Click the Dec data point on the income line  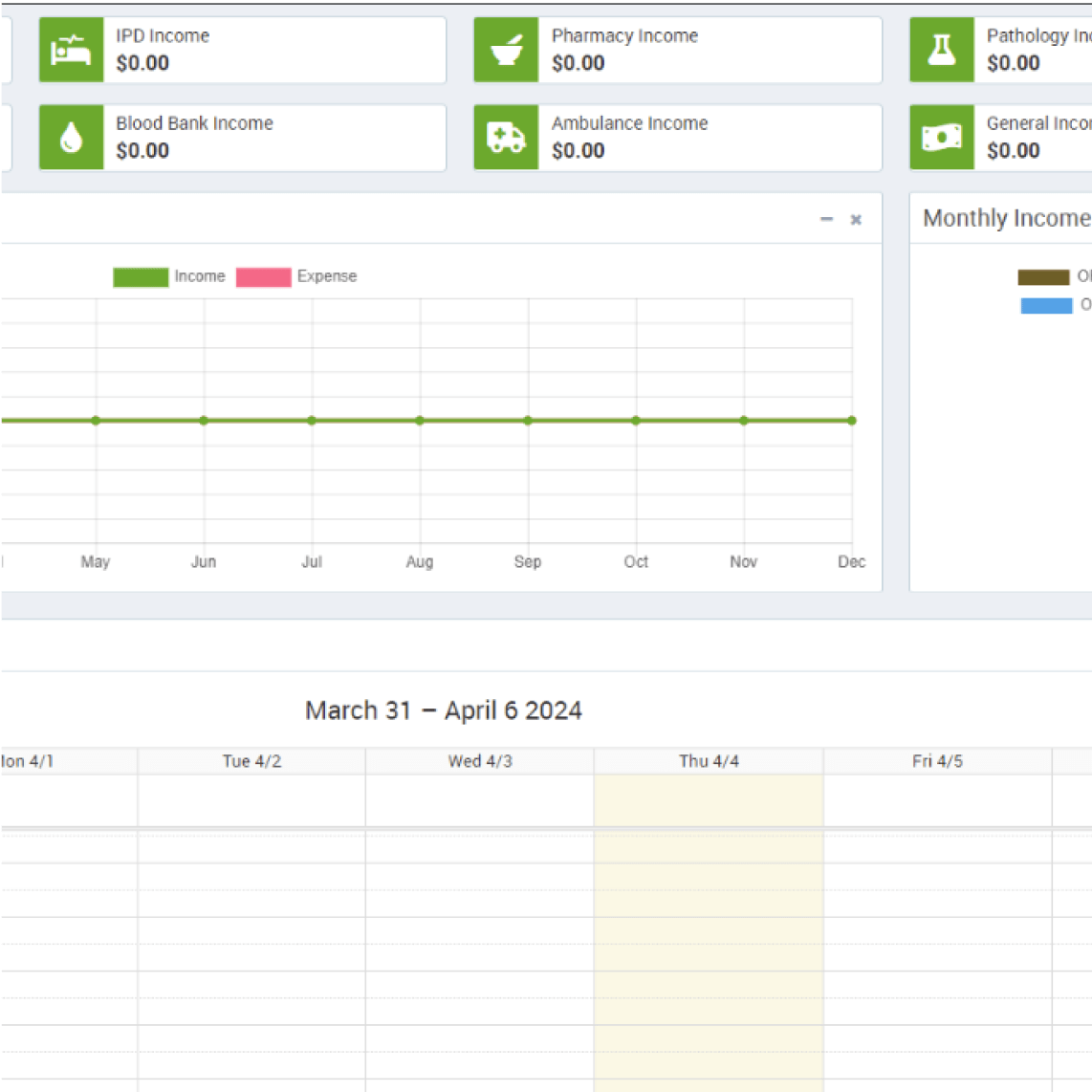click(851, 420)
